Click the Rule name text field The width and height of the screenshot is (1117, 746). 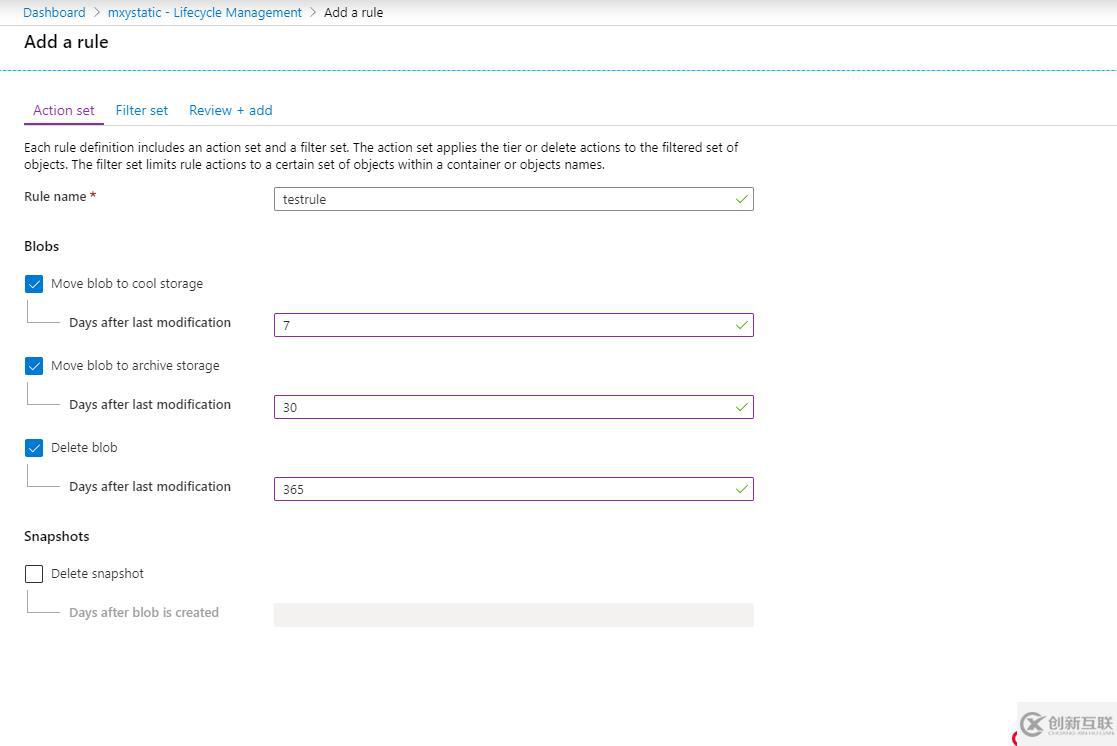pos(500,199)
